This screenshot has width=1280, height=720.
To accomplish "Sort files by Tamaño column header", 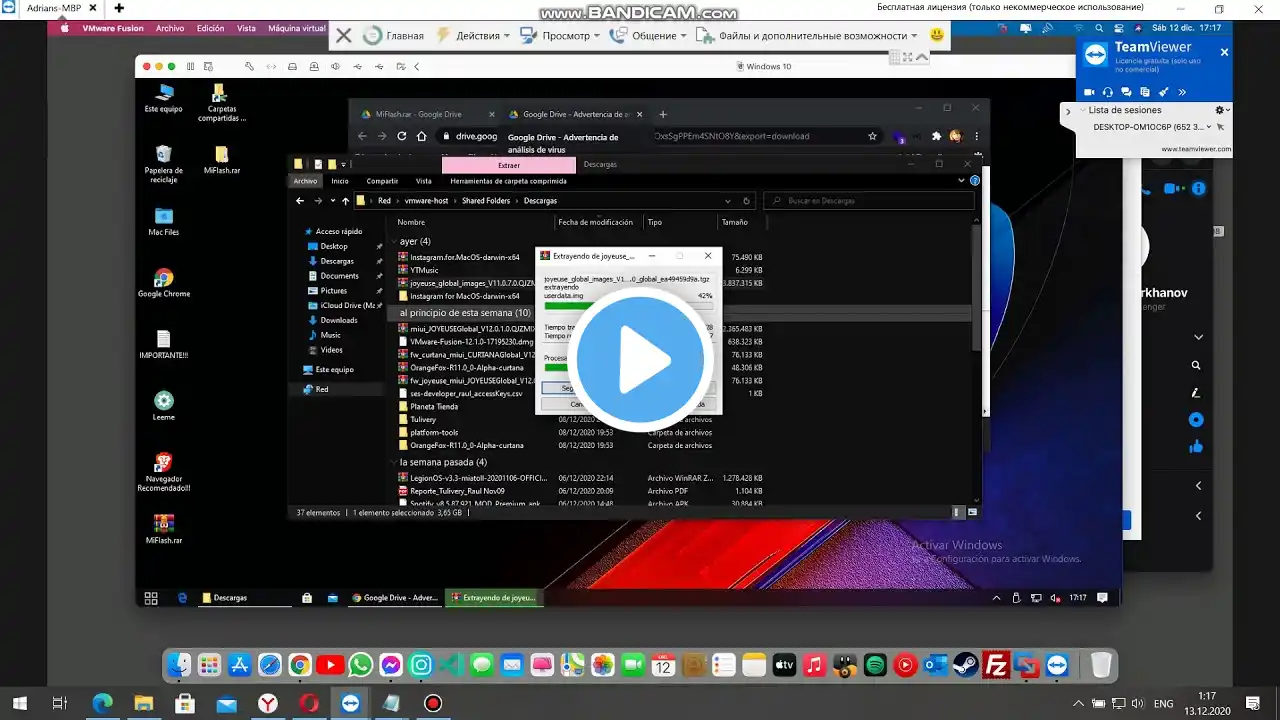I will [734, 222].
